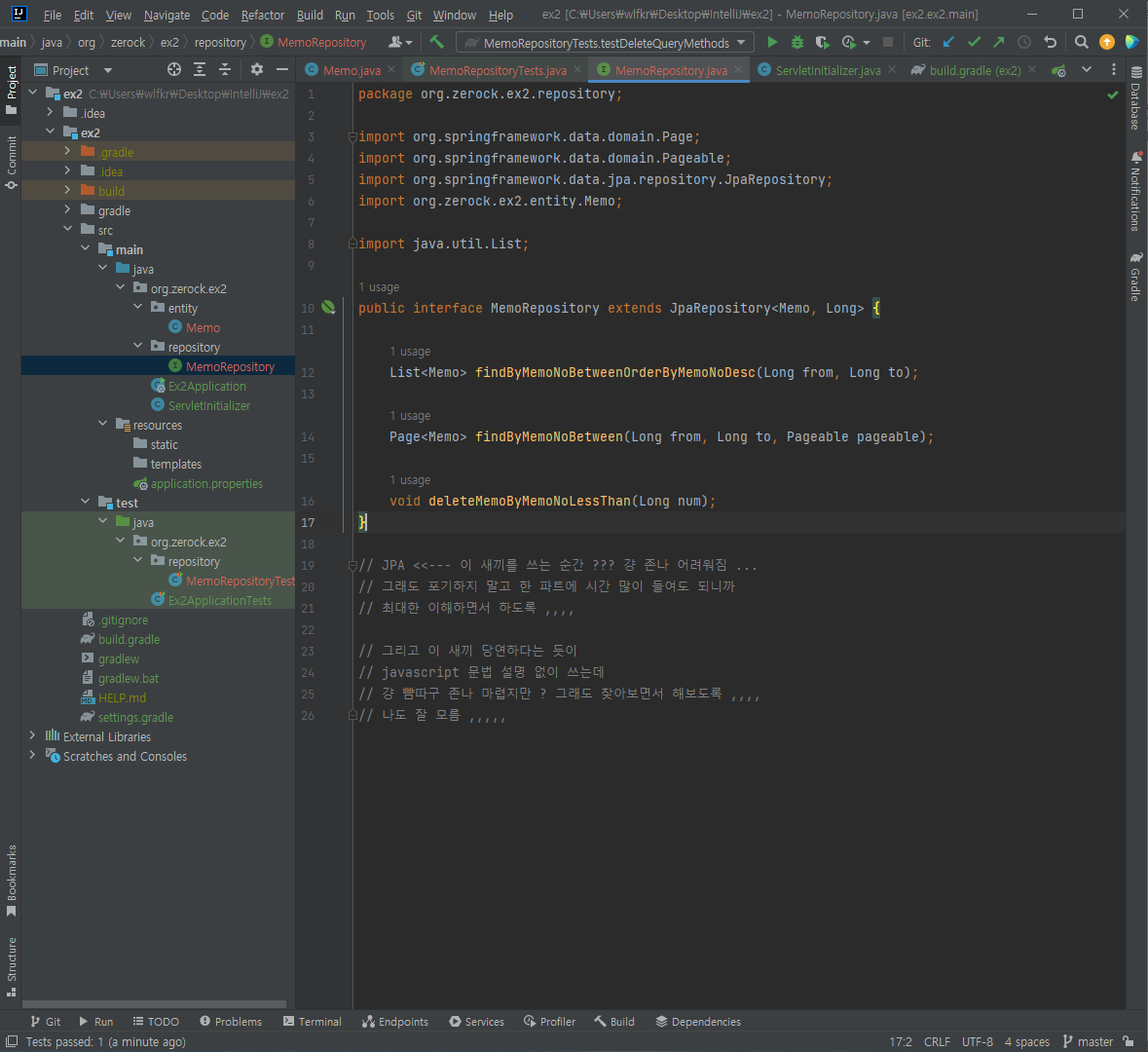
Task: Build project with the hammer icon
Action: [x=437, y=42]
